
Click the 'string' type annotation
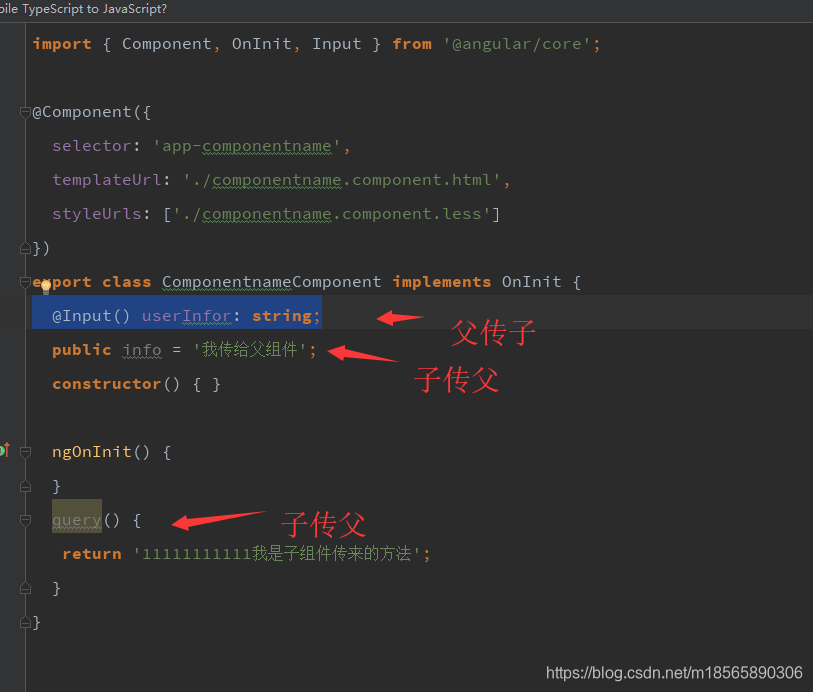[282, 316]
